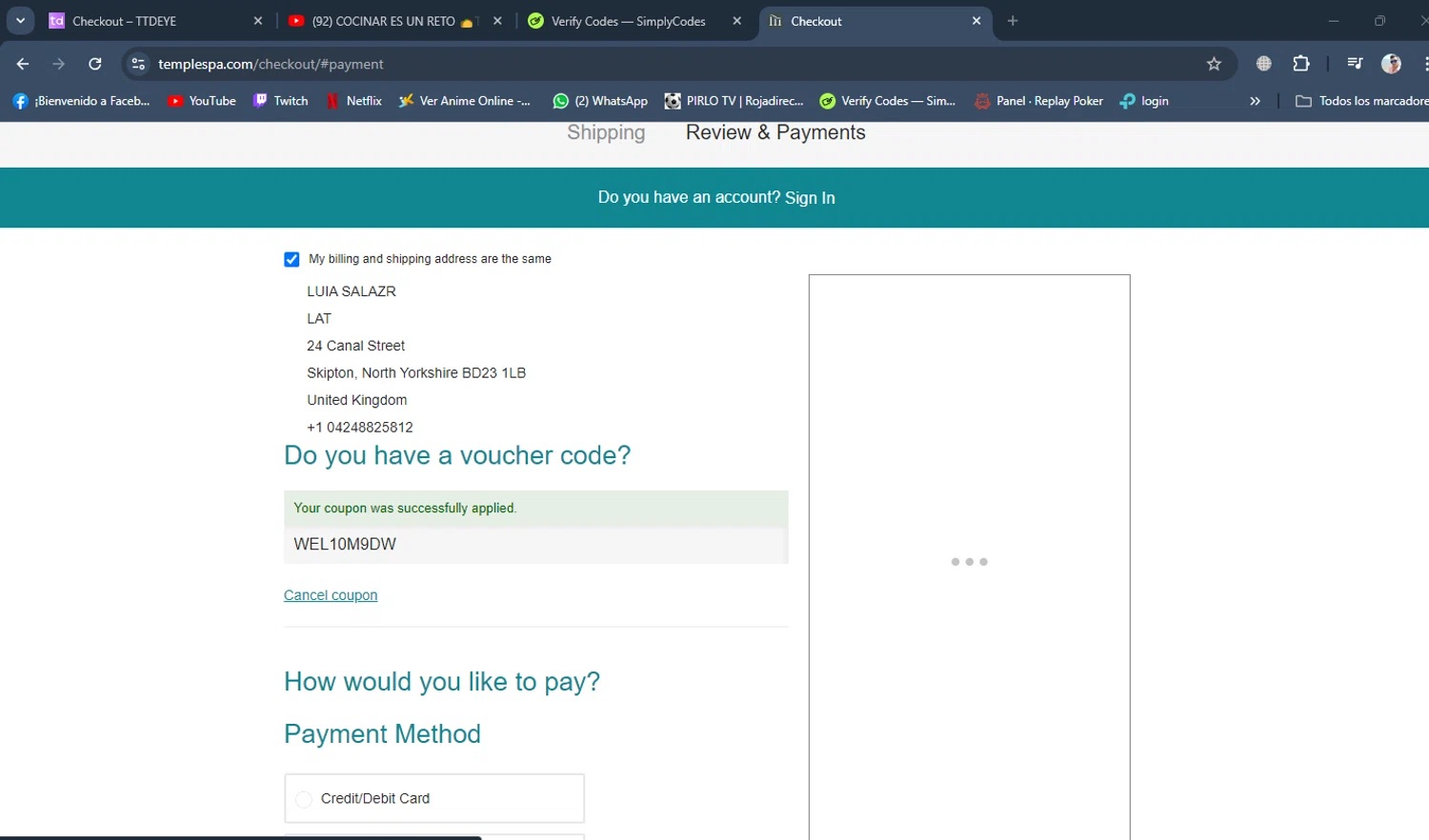Open the Netflix bookmark
Screen dimensions: 1429x840
pyautogui.click(x=353, y=101)
